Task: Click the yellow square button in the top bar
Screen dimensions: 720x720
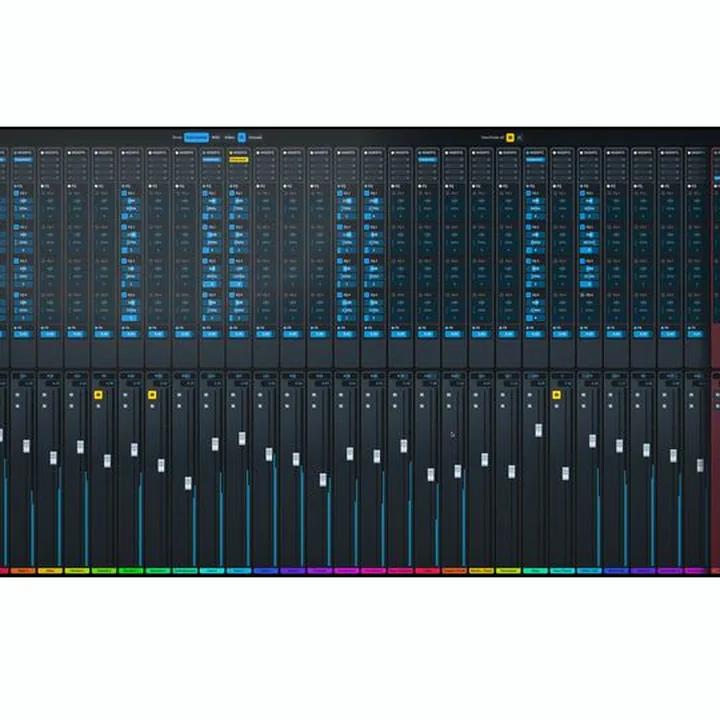Action: click(x=510, y=137)
